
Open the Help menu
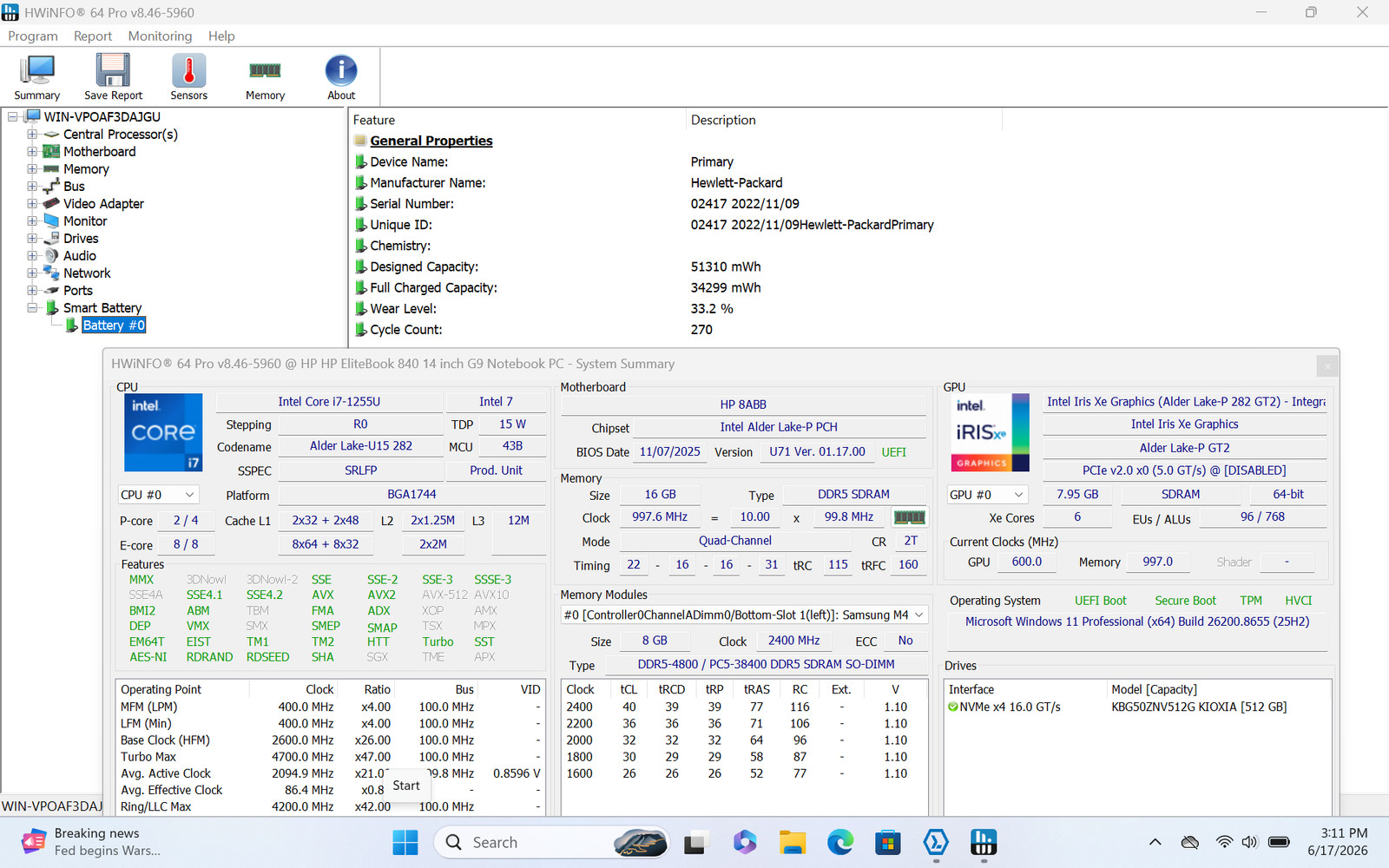tap(221, 36)
